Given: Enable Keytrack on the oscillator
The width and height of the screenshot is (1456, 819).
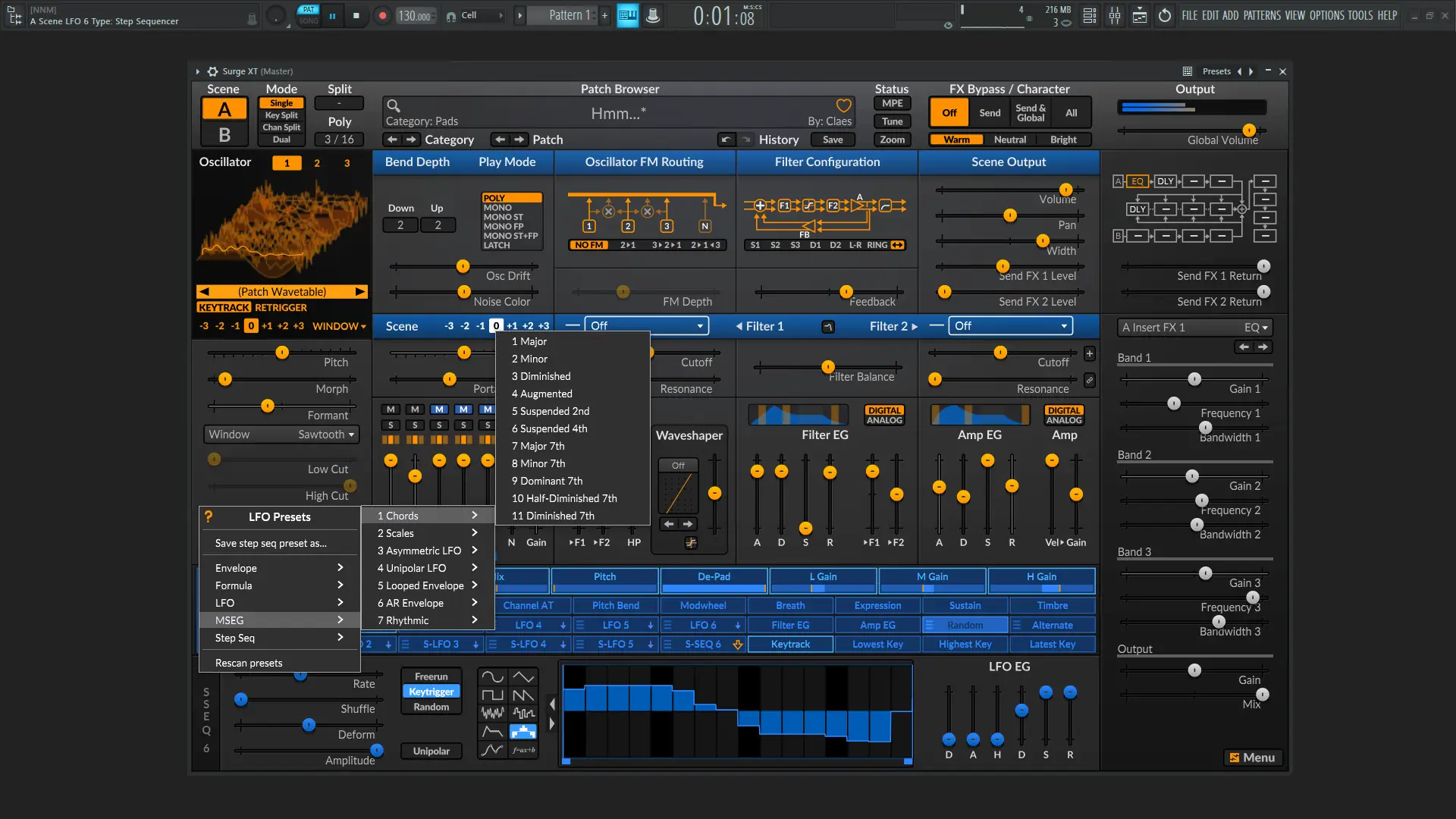Looking at the screenshot, I should (223, 307).
